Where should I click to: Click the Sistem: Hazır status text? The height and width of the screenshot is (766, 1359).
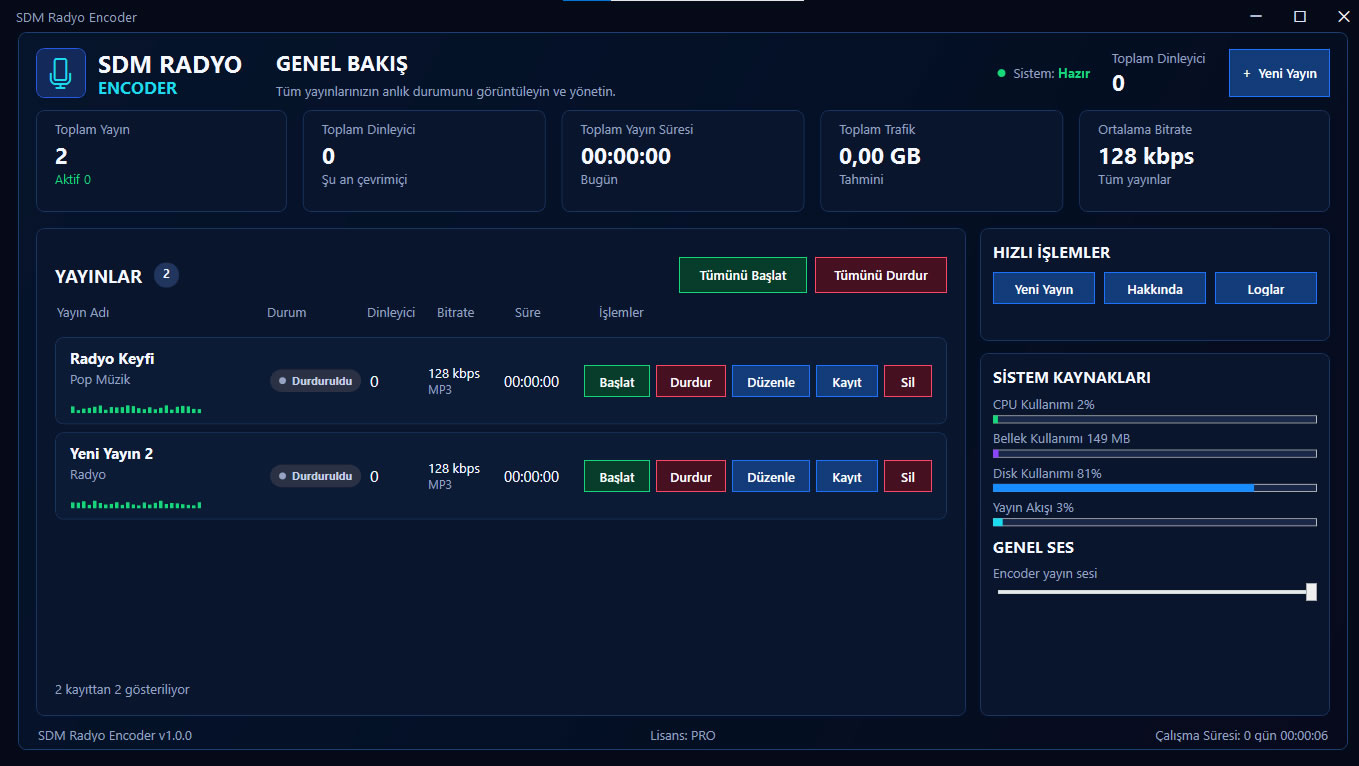1052,73
